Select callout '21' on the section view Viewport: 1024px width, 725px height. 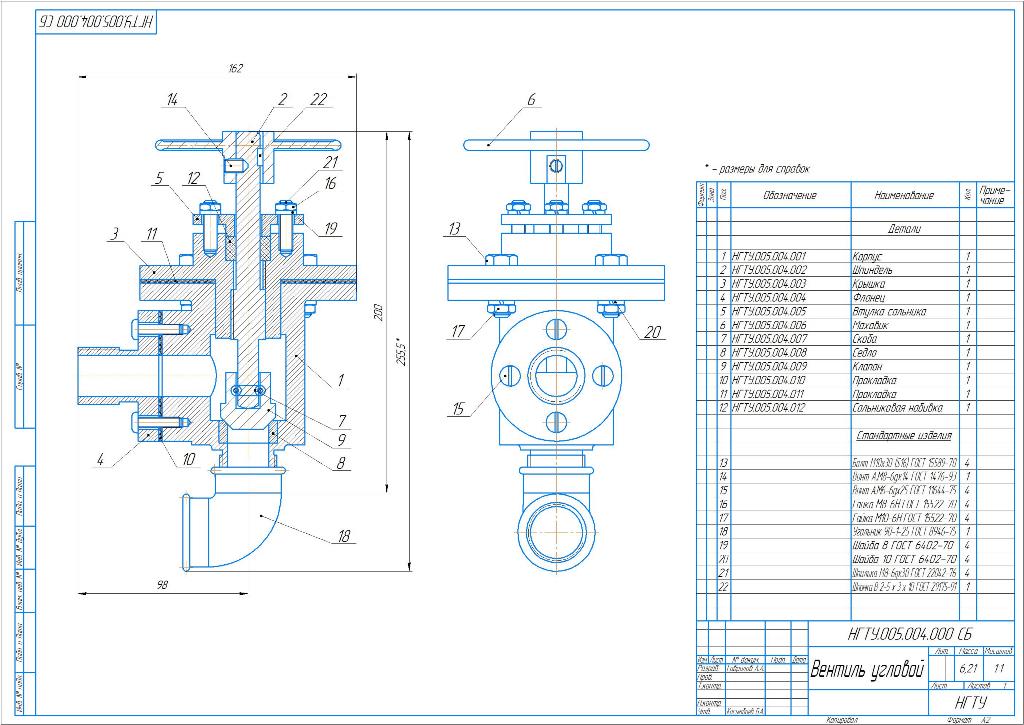[330, 162]
